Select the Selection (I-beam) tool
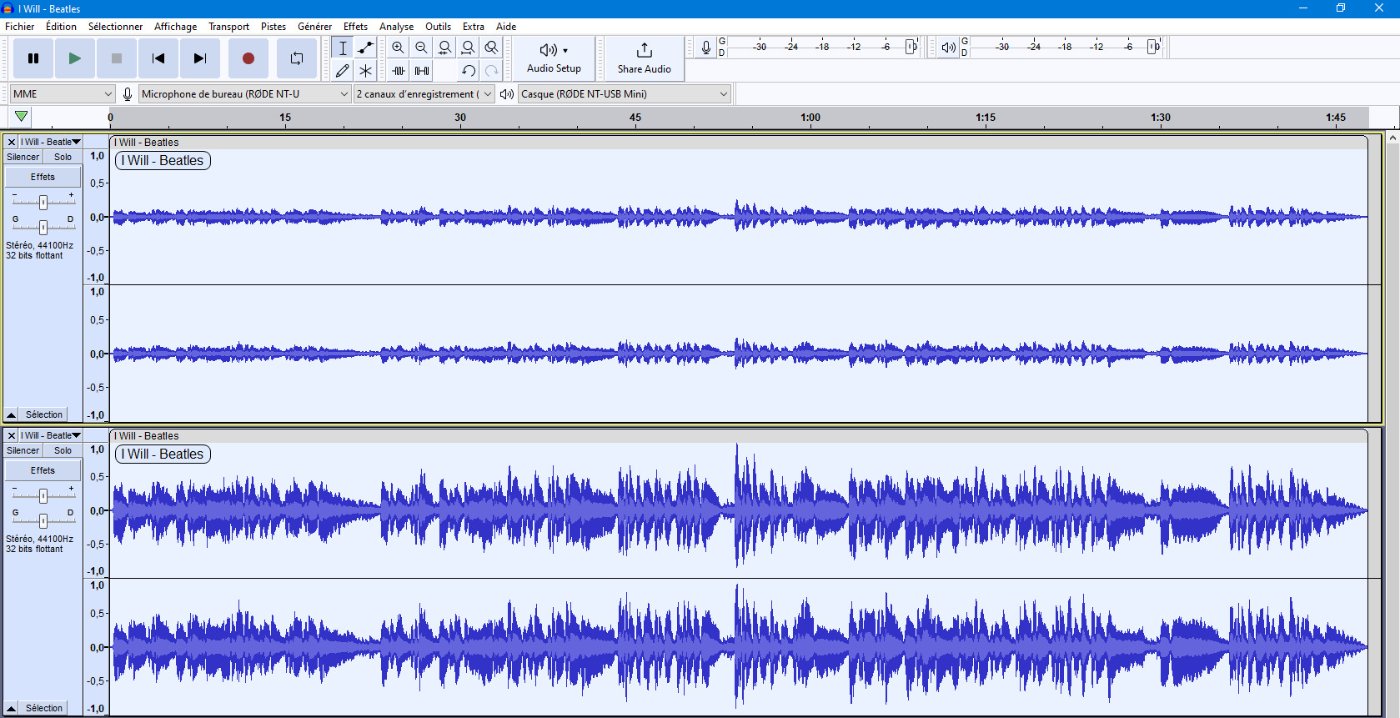Image resolution: width=1400 pixels, height=718 pixels. (x=343, y=48)
